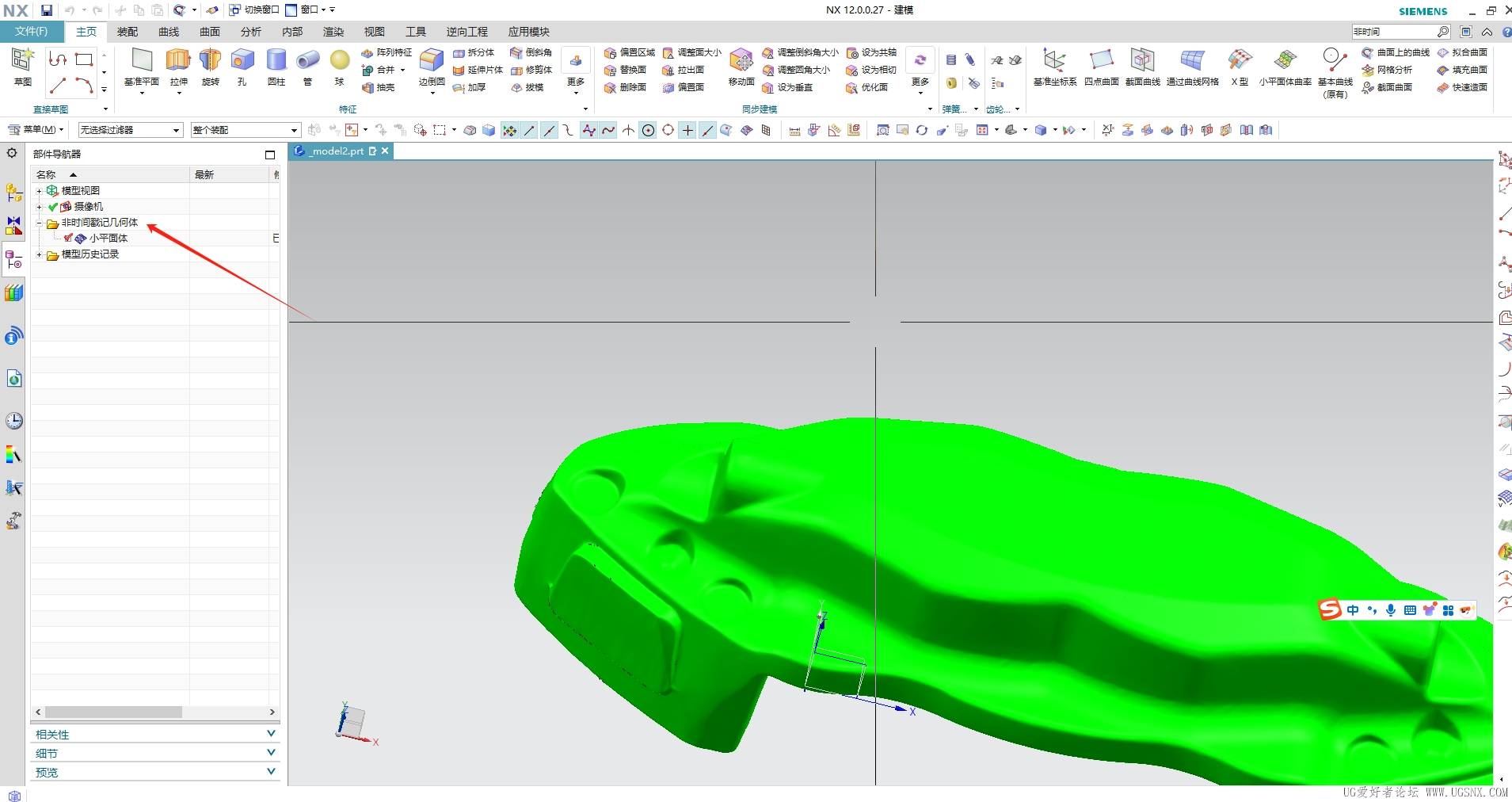Open the 菜单(M) dropdown menu
The width and height of the screenshot is (1512, 802).
36,129
